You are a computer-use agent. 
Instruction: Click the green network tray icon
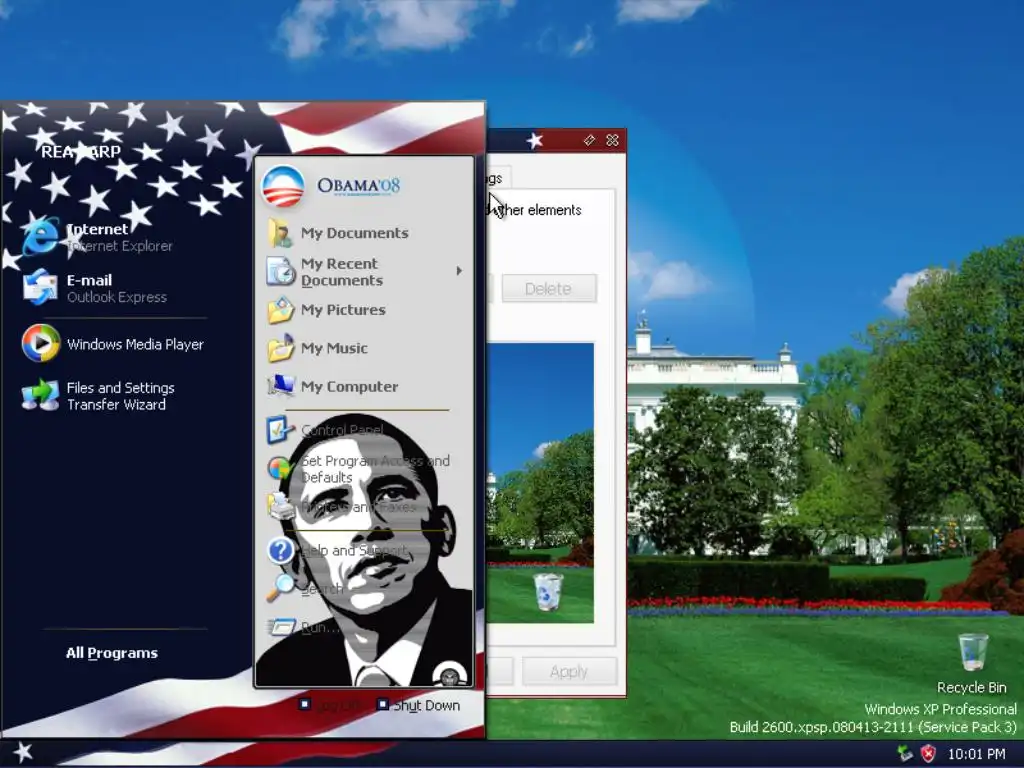click(904, 754)
